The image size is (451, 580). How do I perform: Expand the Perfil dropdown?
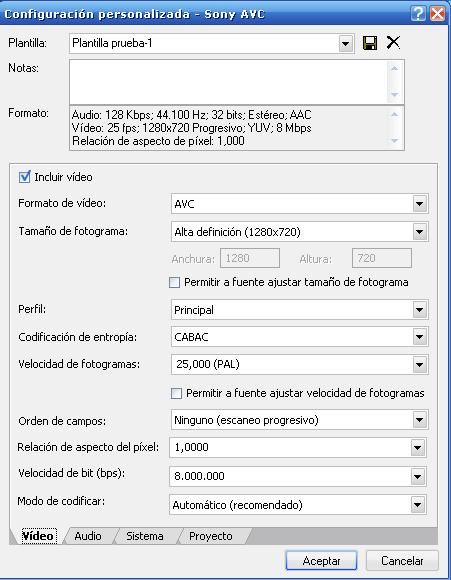420,310
